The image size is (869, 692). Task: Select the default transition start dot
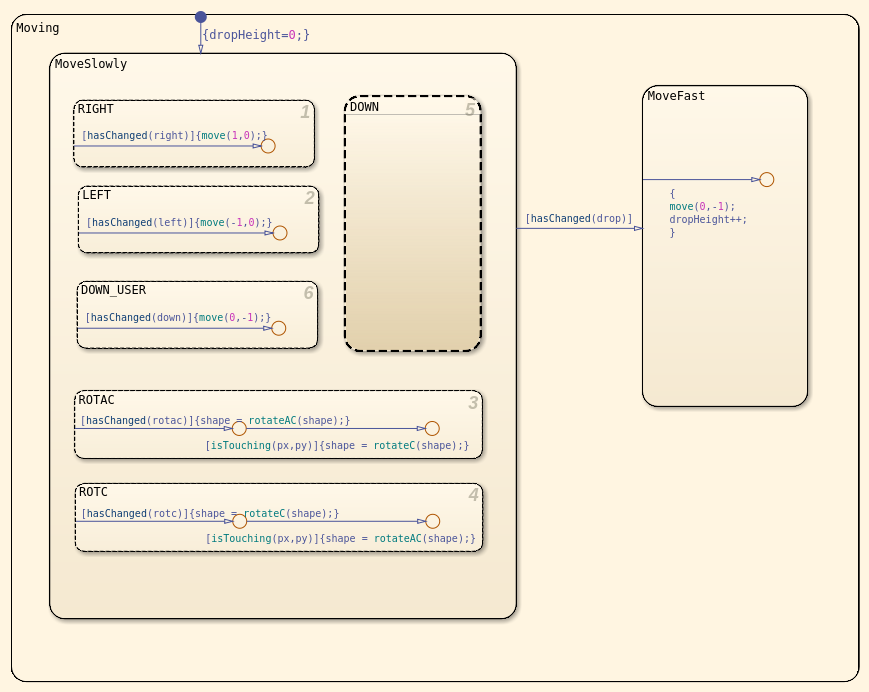201,17
